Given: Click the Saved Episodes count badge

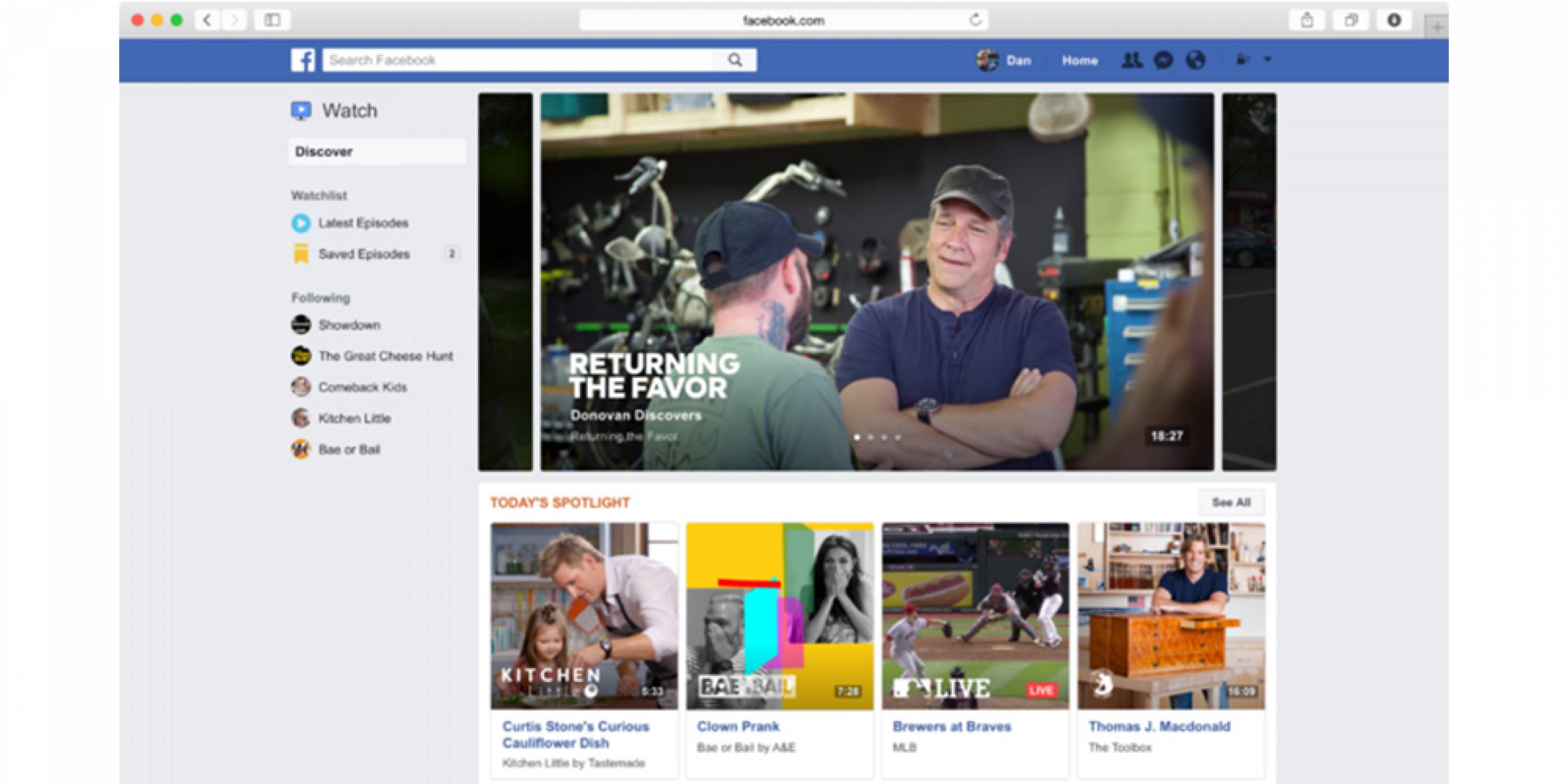Looking at the screenshot, I should pos(452,254).
